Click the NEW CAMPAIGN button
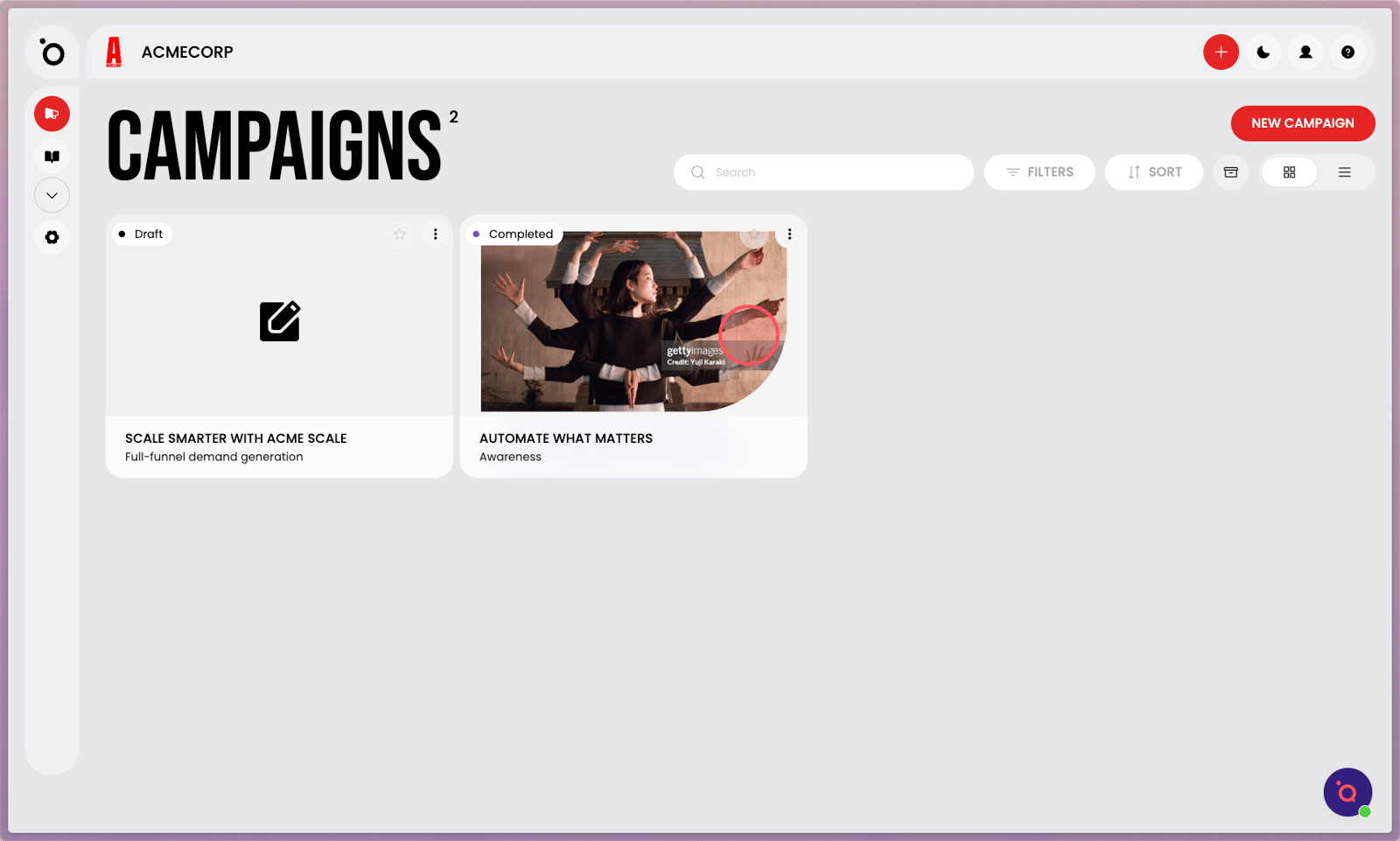This screenshot has height=841, width=1400. coord(1302,123)
